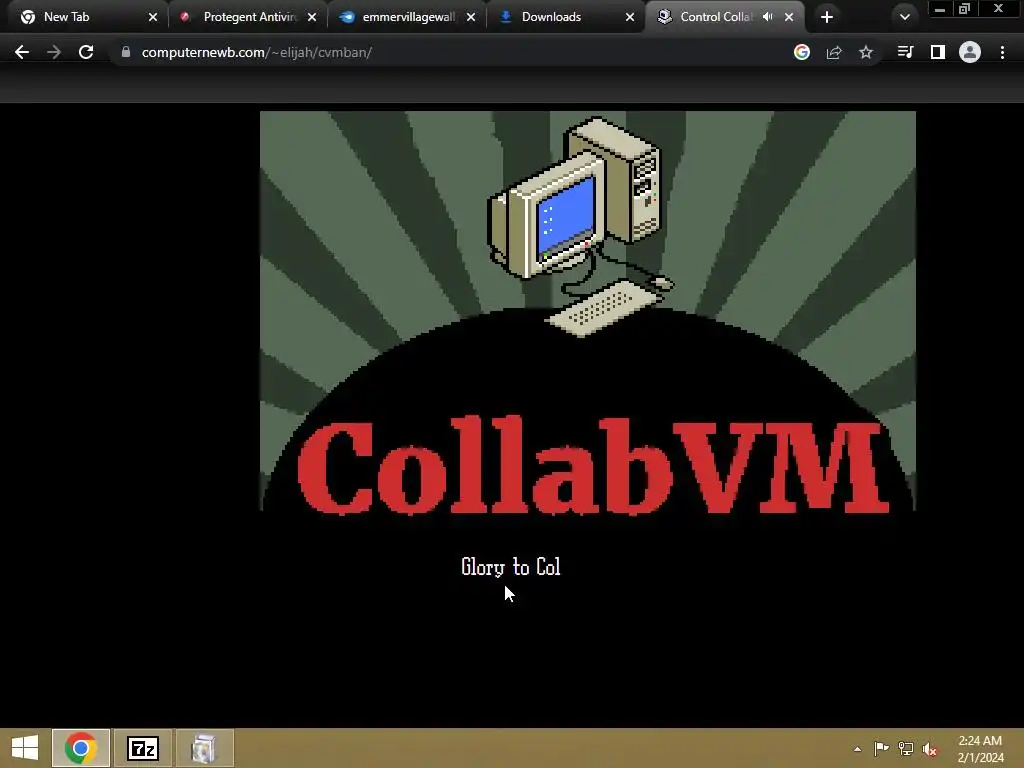The width and height of the screenshot is (1024, 768).
Task: Open the network status tray icon
Action: (x=906, y=749)
